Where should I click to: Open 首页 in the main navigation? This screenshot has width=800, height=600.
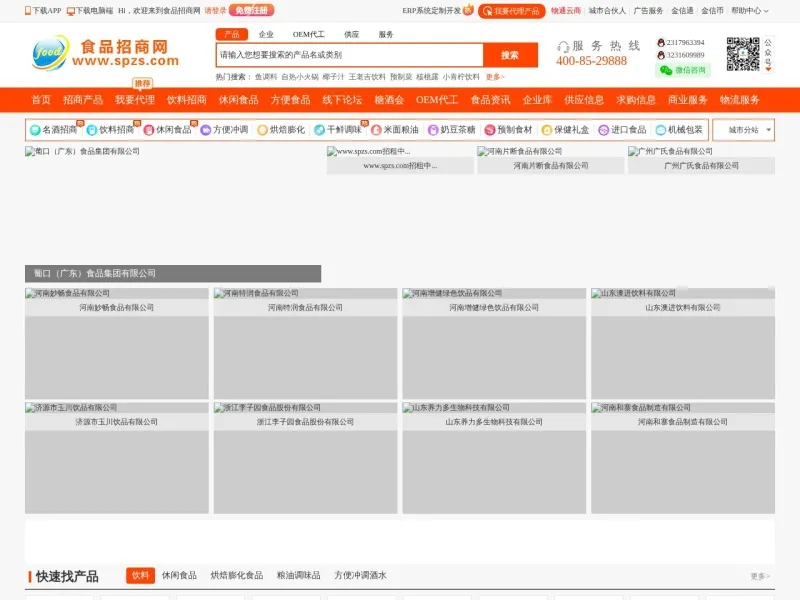[x=41, y=100]
